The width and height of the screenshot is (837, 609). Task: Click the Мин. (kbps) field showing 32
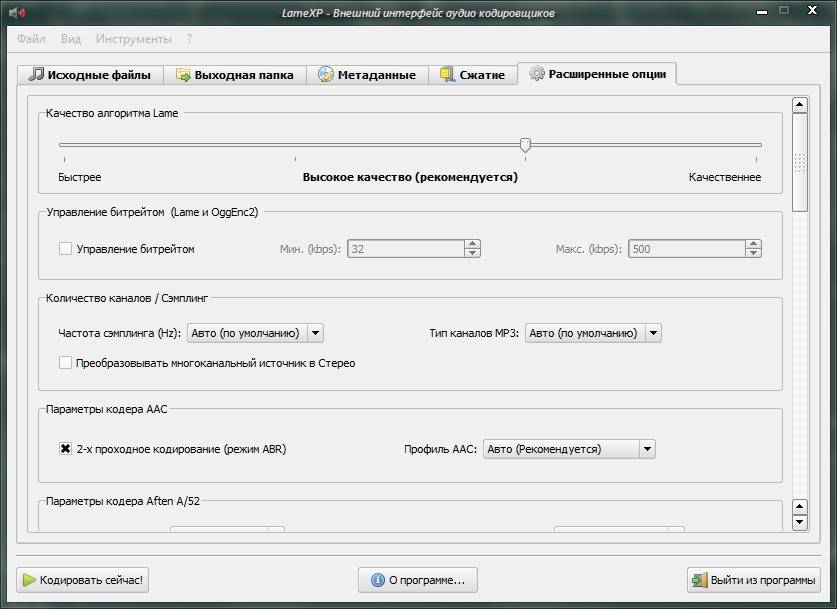point(406,249)
